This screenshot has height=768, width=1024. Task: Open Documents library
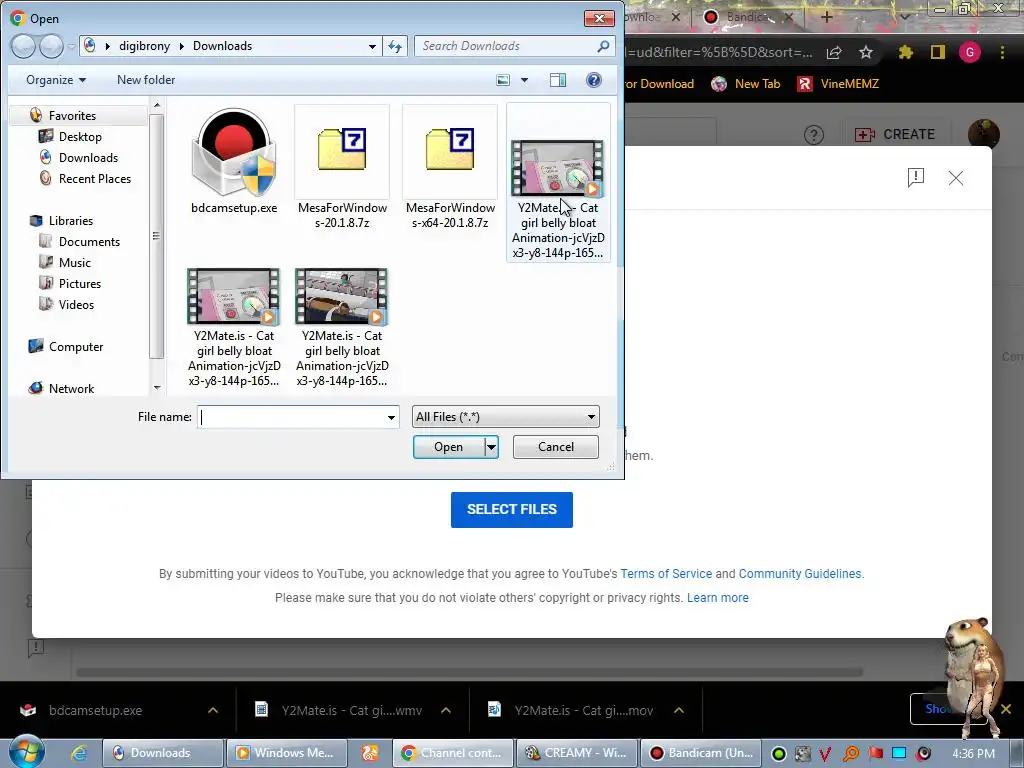coord(89,242)
